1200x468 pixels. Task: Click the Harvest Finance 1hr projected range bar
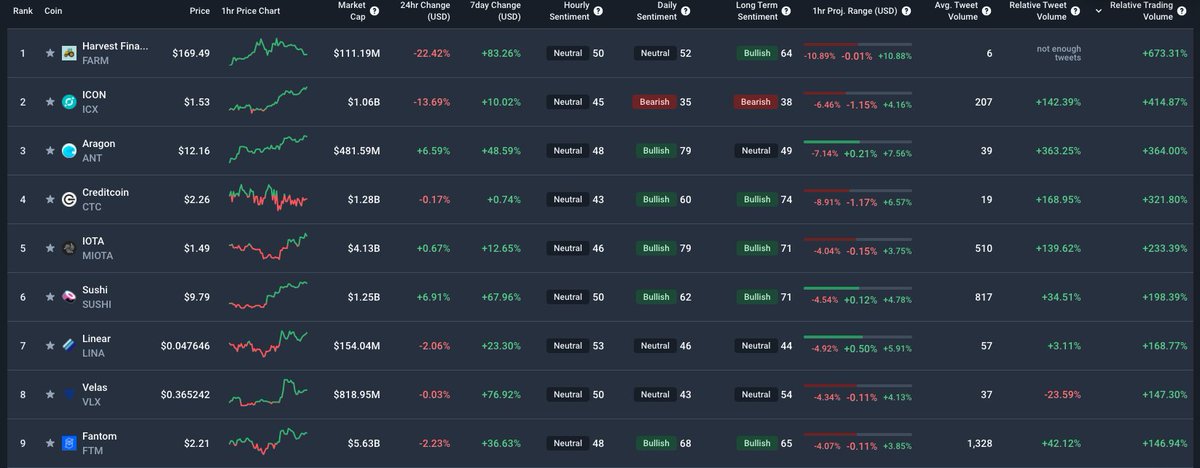[857, 45]
